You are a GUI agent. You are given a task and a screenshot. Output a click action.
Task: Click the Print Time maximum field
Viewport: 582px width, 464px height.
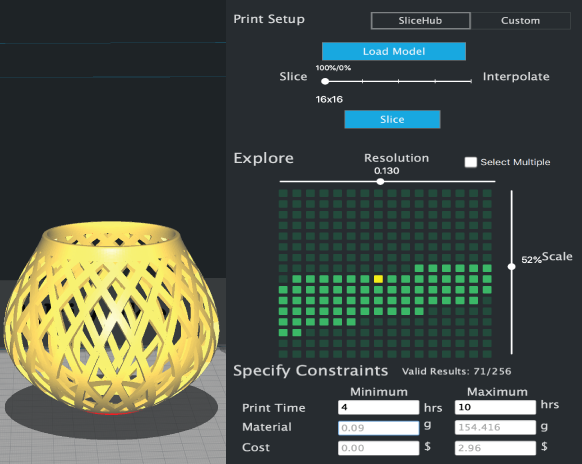point(495,407)
